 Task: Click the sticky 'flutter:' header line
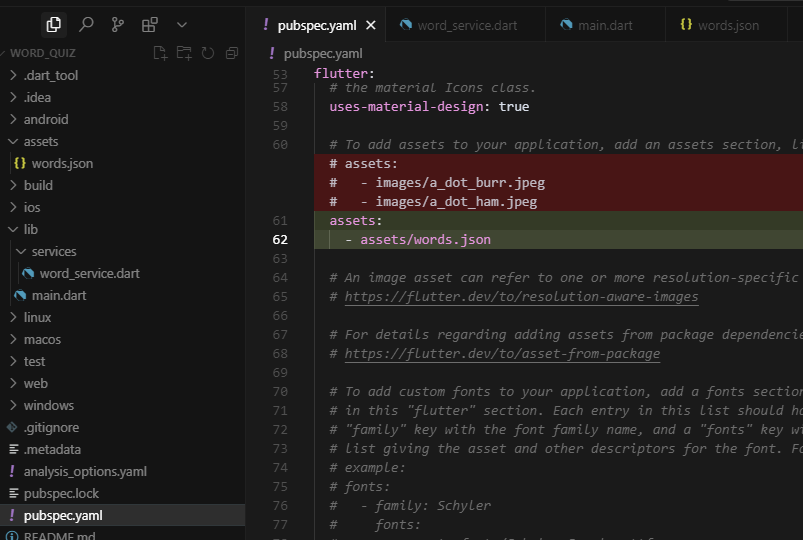point(344,73)
